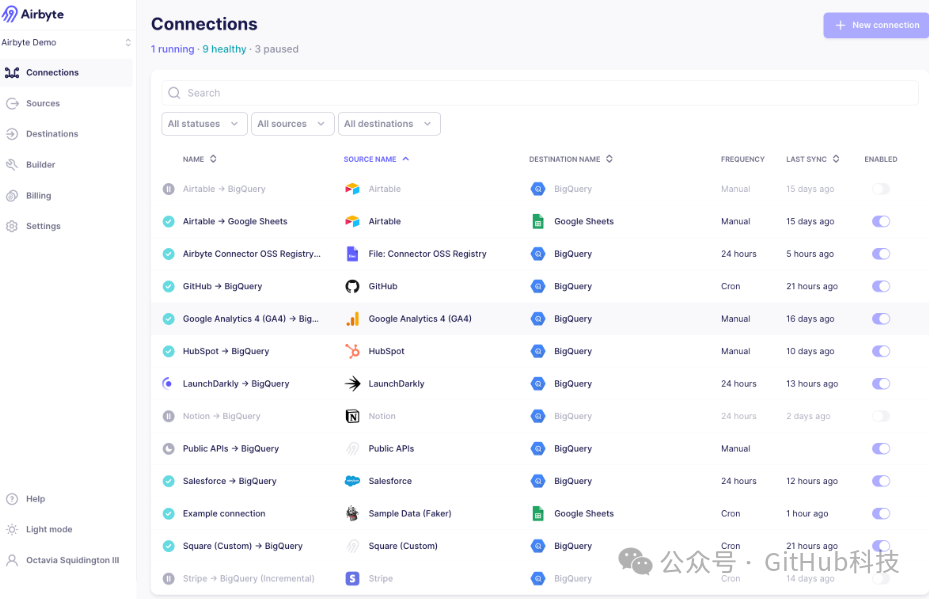929x599 pixels.
Task: Click the LaunchDarkly arrow source icon
Action: pyautogui.click(x=353, y=384)
